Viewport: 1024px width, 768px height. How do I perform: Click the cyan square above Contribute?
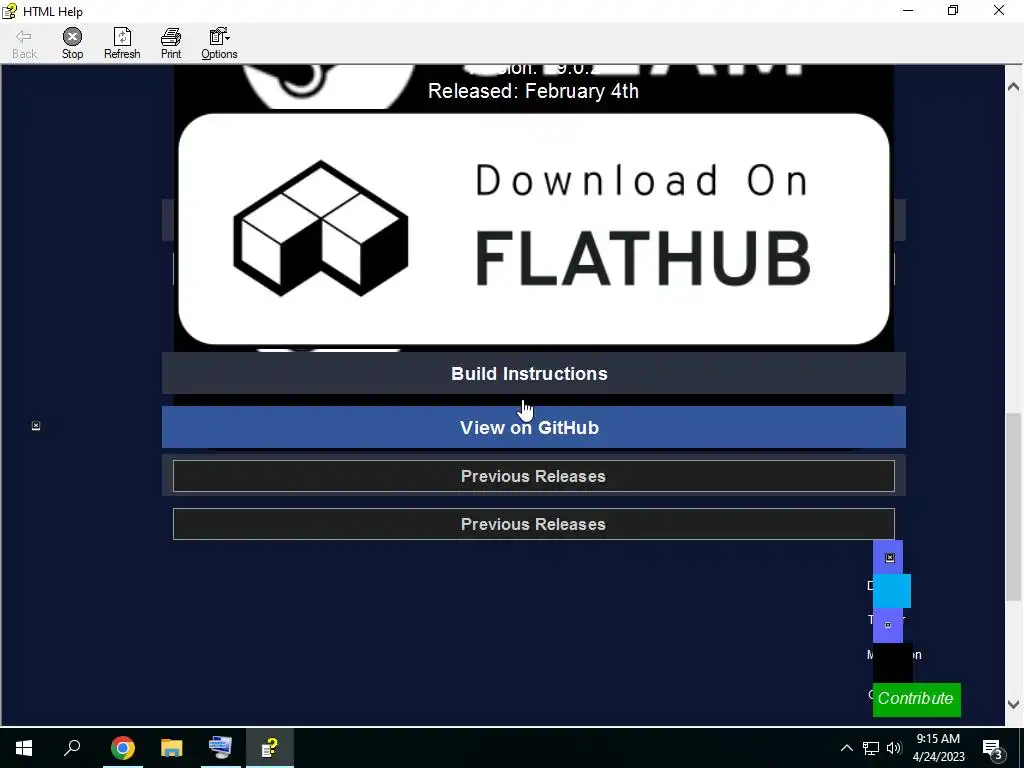[x=891, y=591]
